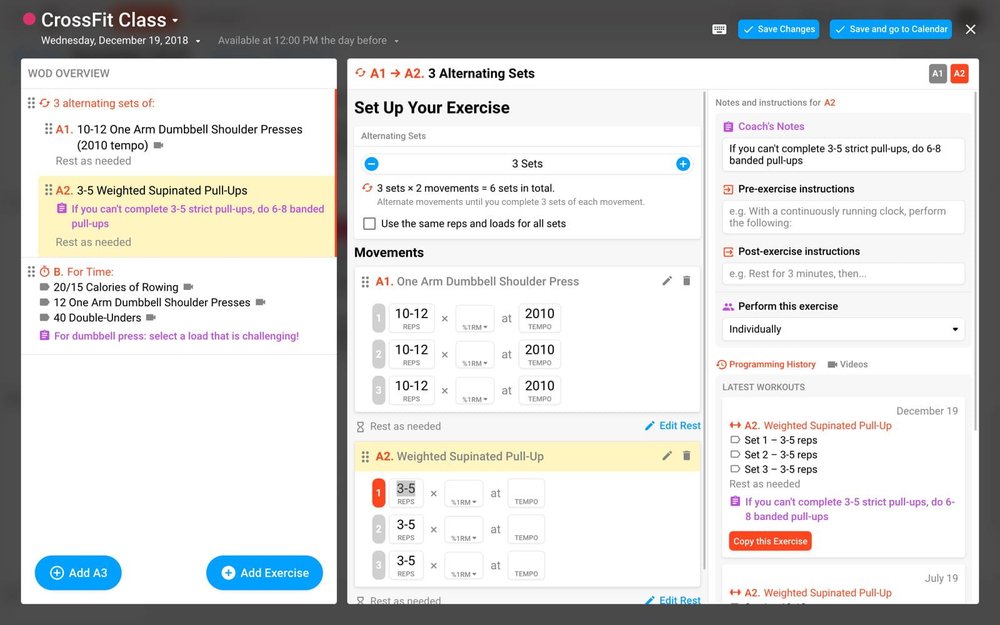This screenshot has width=1000, height=625.
Task: Open video icon next to 20/15 Calories of Rowing
Action: [188, 287]
